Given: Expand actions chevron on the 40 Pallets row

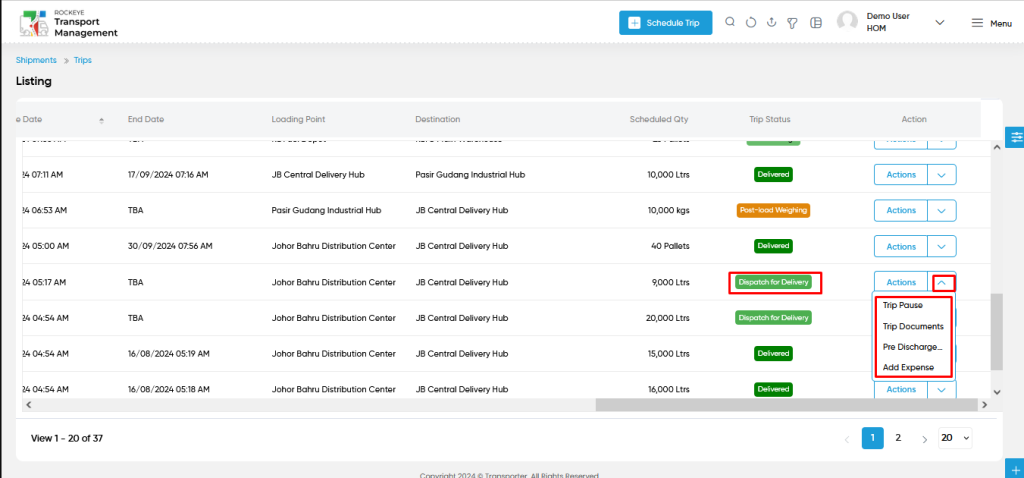Looking at the screenshot, I should (942, 247).
